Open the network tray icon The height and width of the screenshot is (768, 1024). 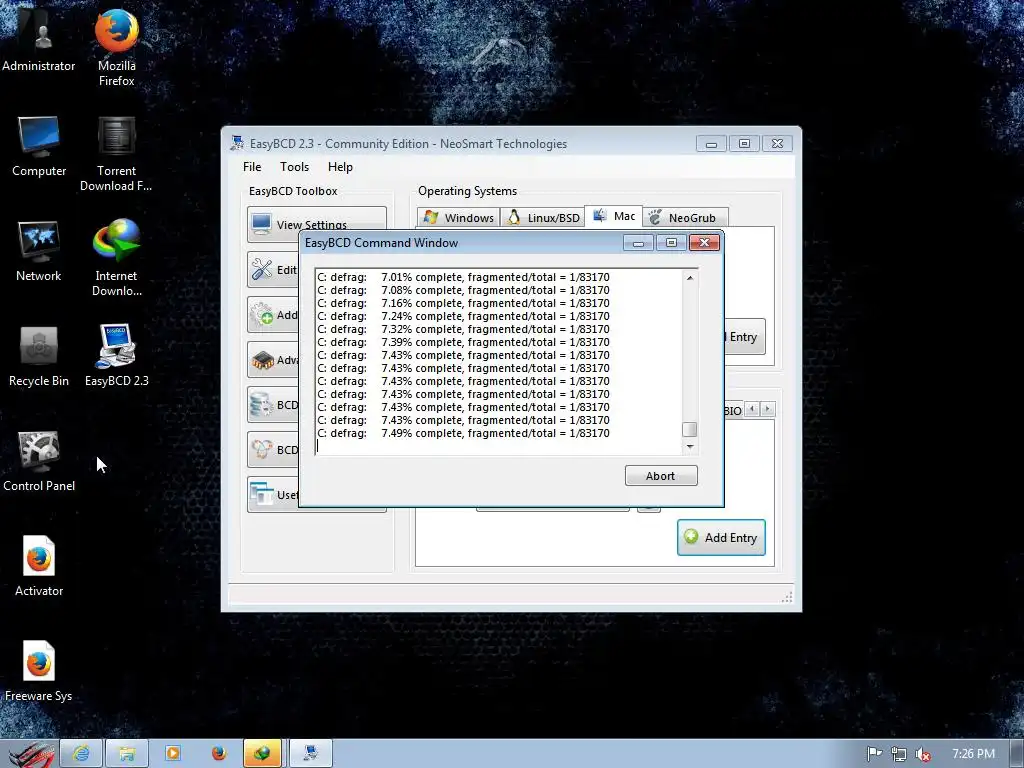tap(899, 754)
